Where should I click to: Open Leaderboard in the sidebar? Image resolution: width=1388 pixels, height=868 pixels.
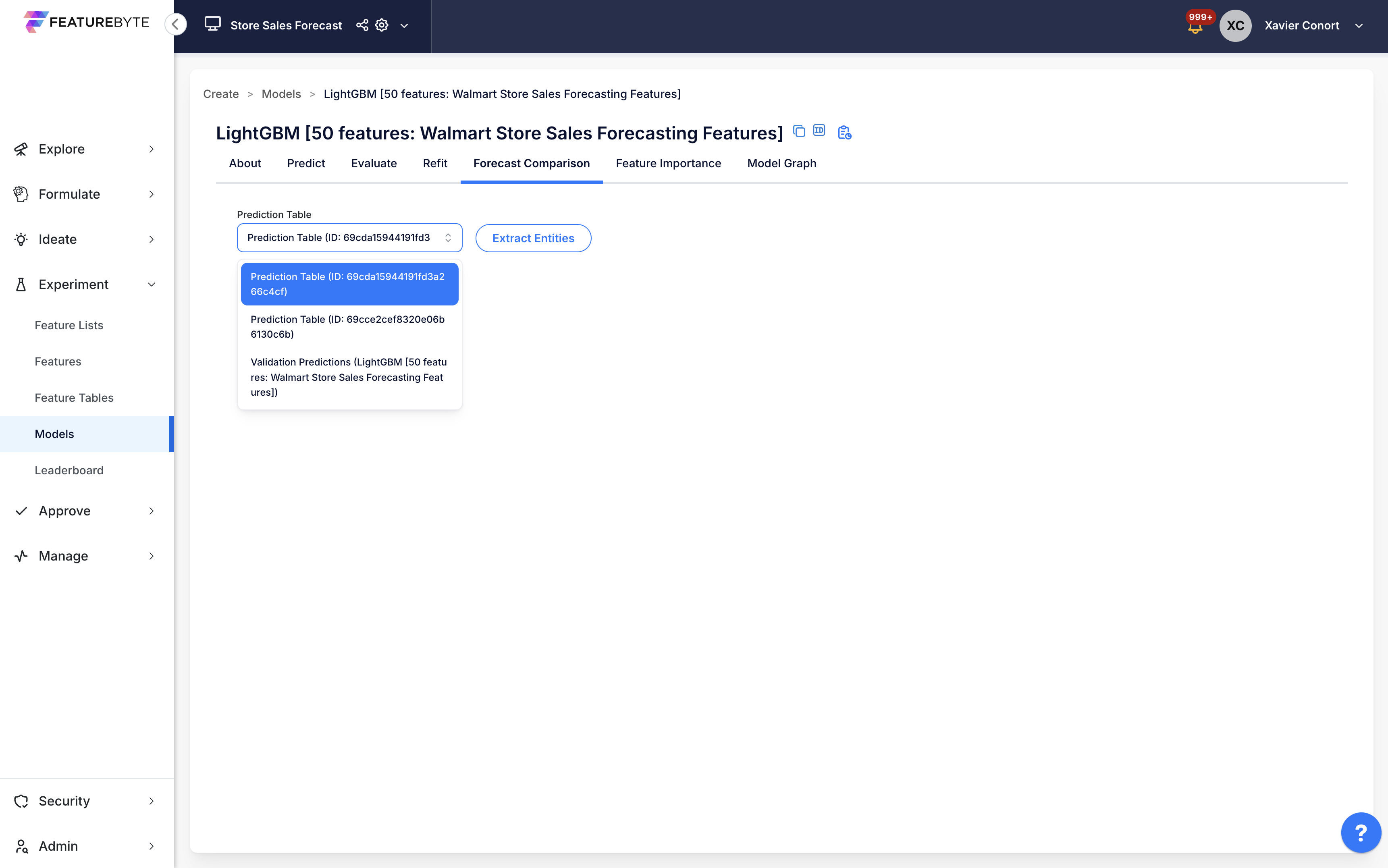point(69,470)
